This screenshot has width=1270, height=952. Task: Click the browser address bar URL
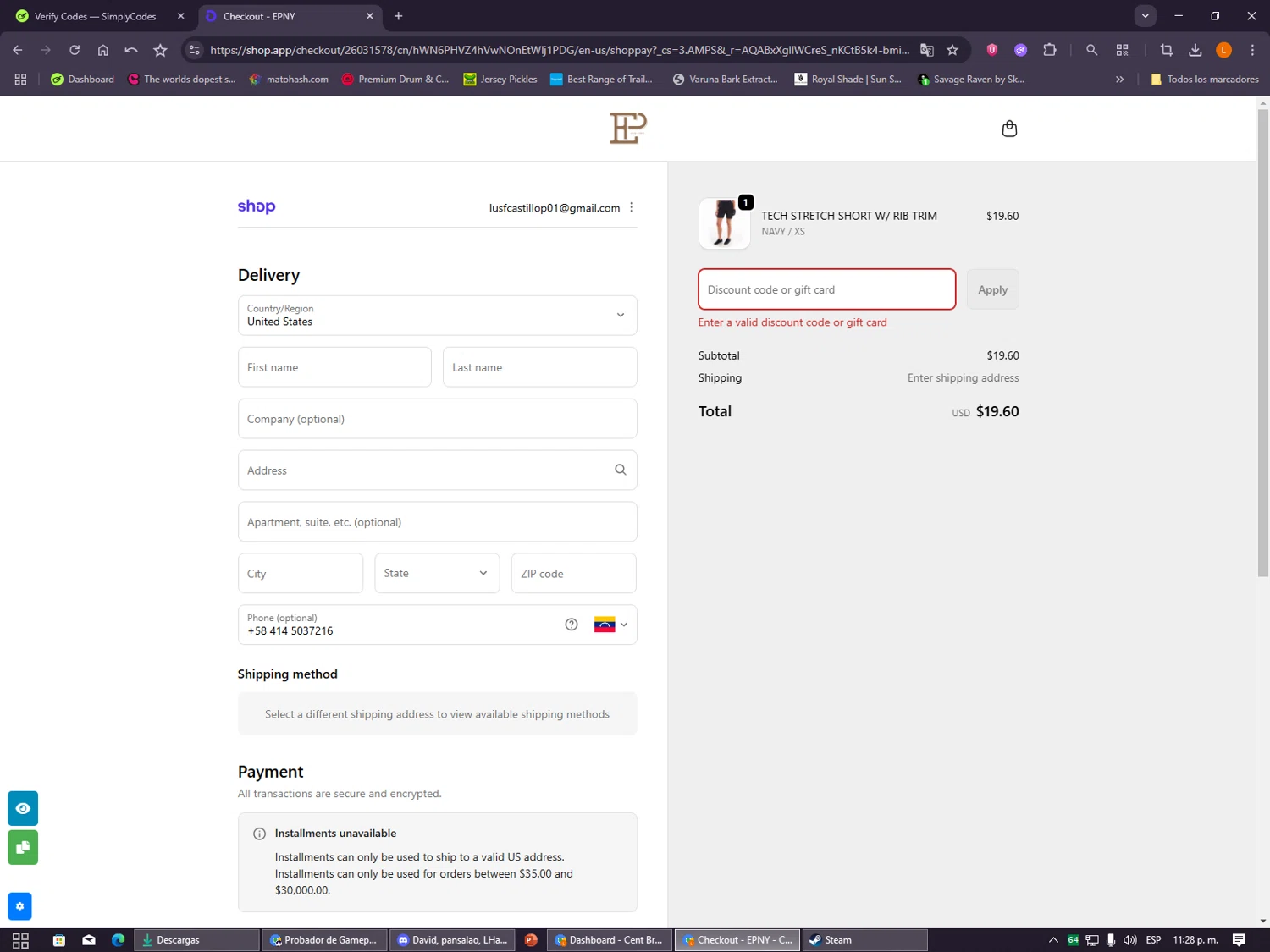(x=560, y=50)
